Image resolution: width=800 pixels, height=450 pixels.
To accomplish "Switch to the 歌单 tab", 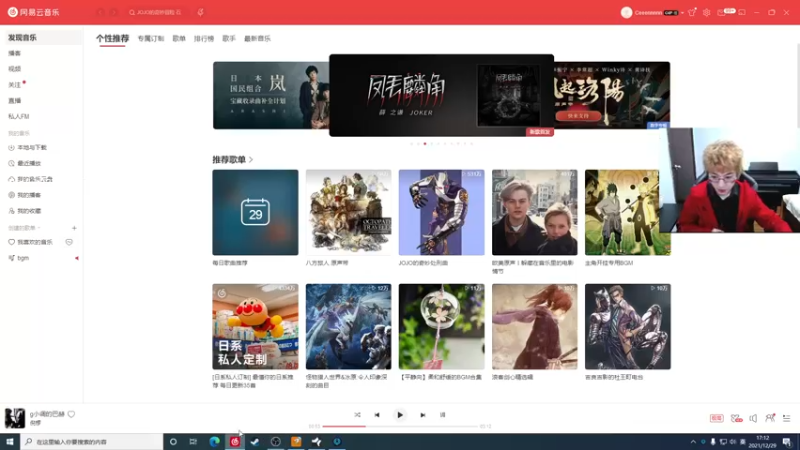I will pos(179,38).
